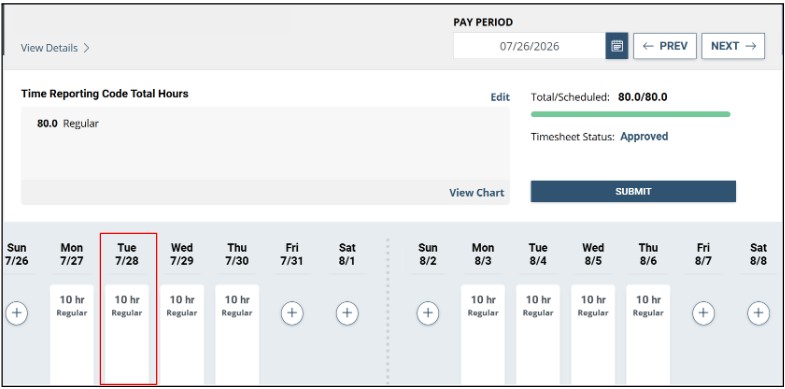
Task: Click the SUBMIT timesheet button
Action: pos(633,191)
